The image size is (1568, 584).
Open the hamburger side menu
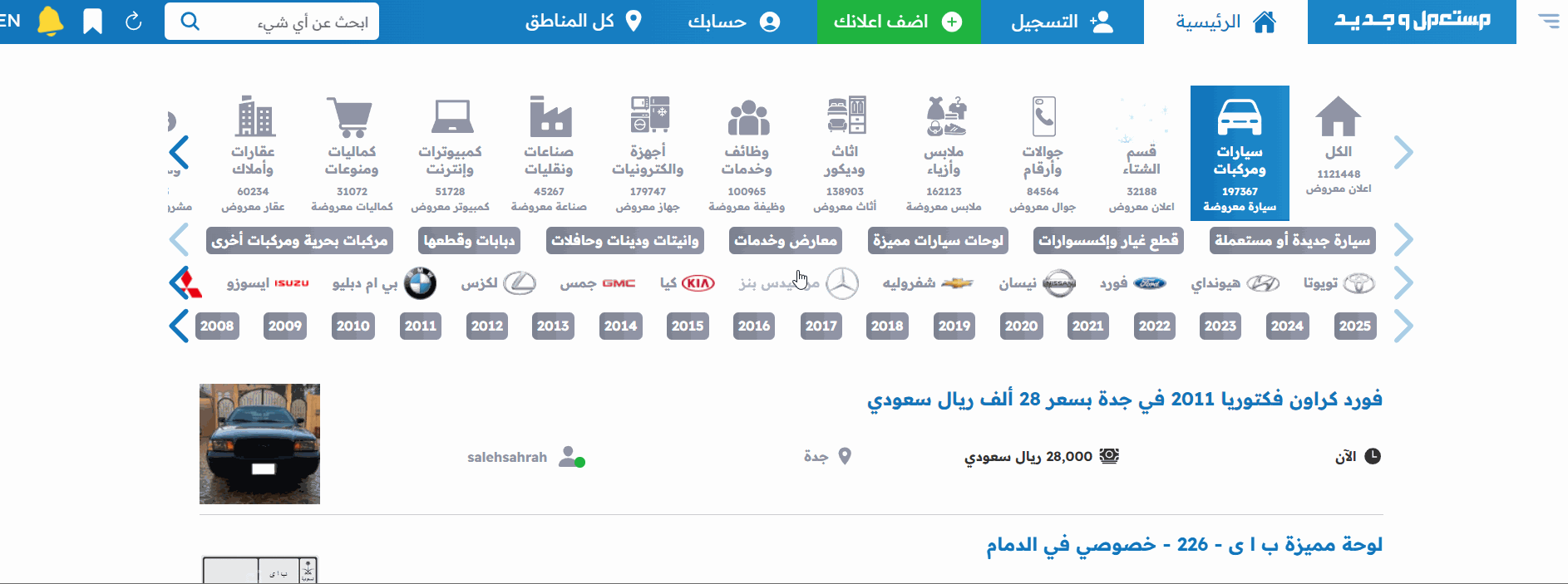(1548, 22)
